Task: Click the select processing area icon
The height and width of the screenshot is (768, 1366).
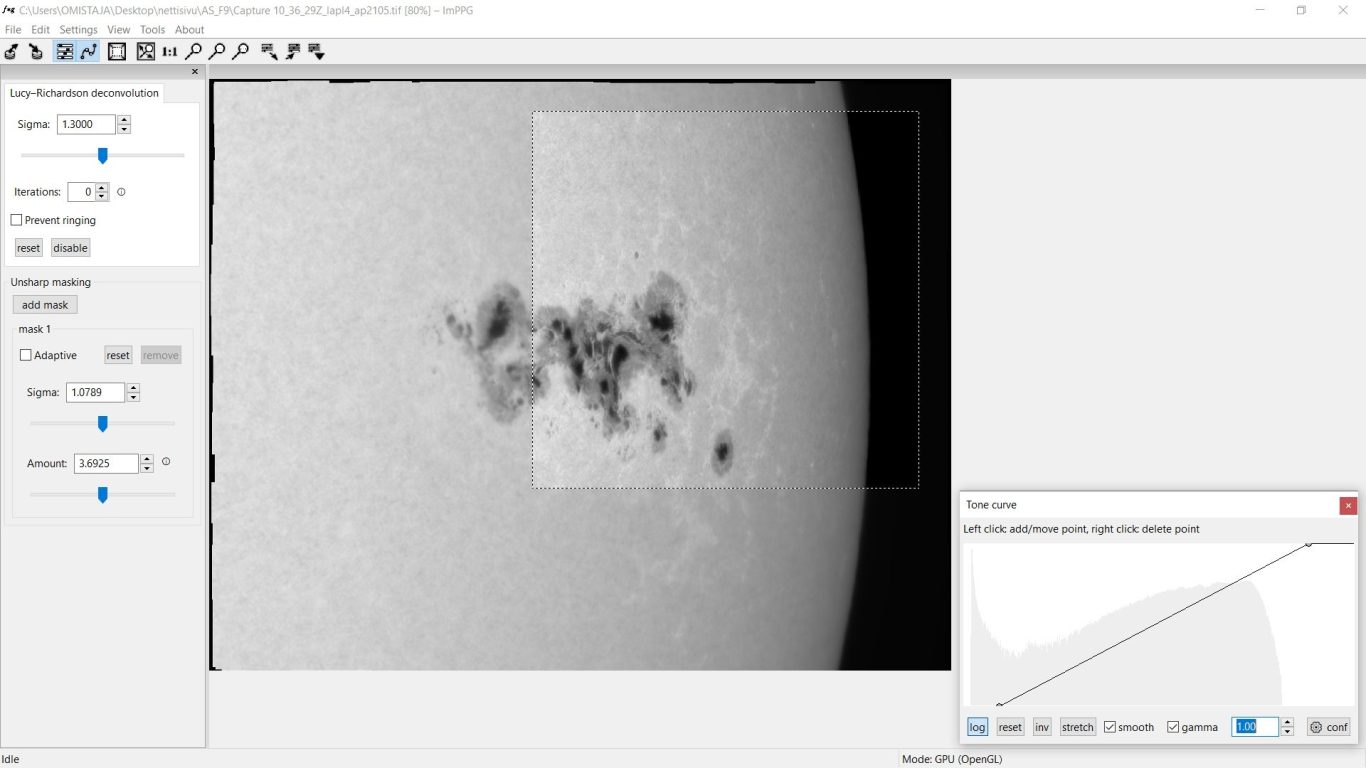Action: pyautogui.click(x=117, y=51)
